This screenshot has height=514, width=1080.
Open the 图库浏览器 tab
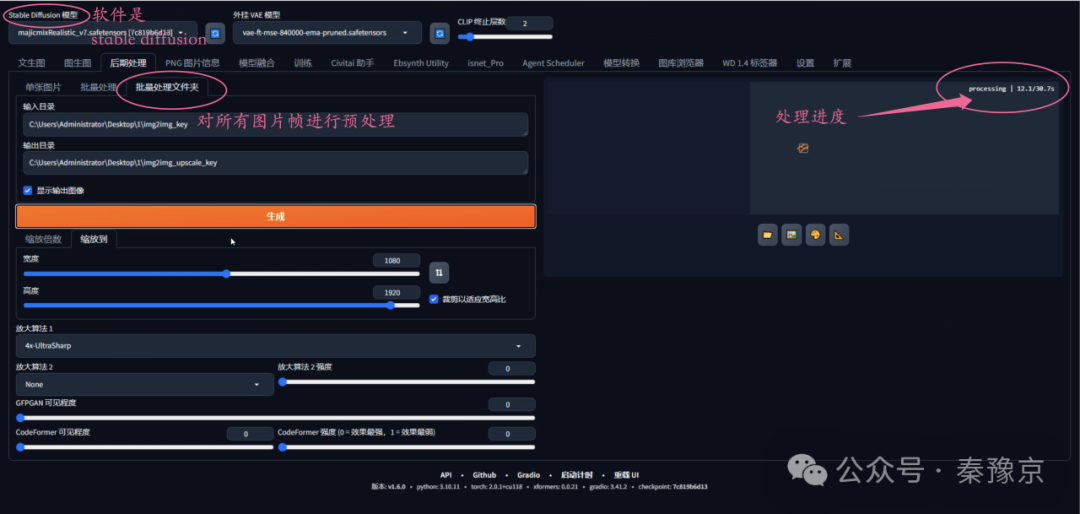[681, 63]
